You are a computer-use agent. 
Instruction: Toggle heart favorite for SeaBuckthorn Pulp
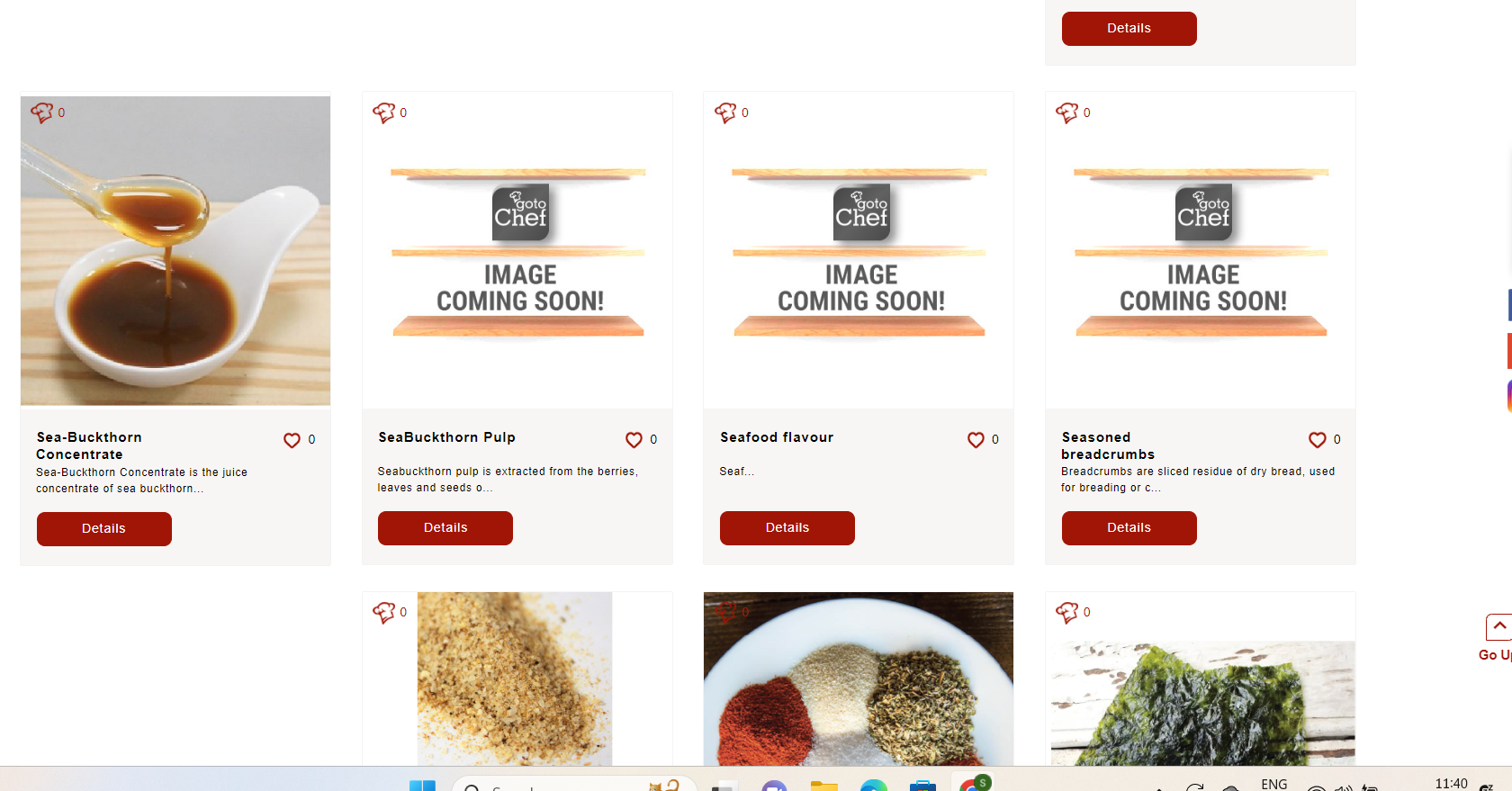pyautogui.click(x=634, y=440)
